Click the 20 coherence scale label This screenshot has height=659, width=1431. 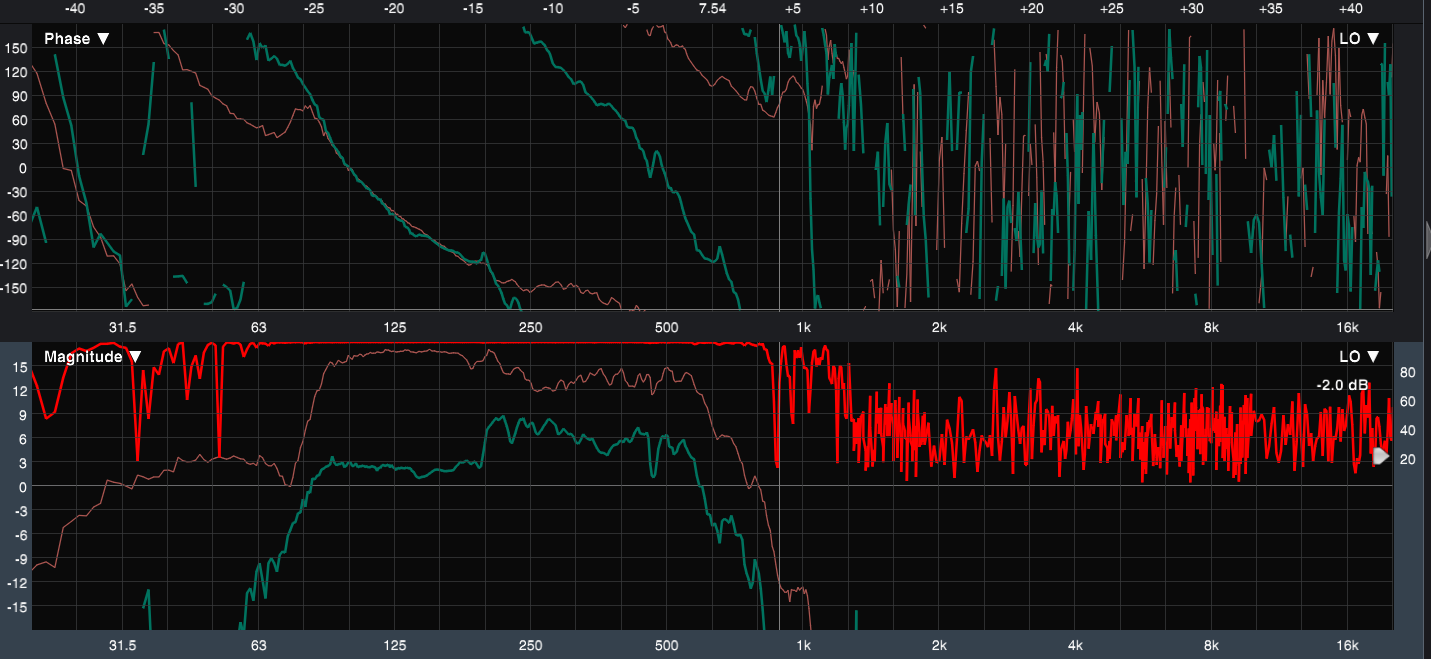coord(1408,459)
